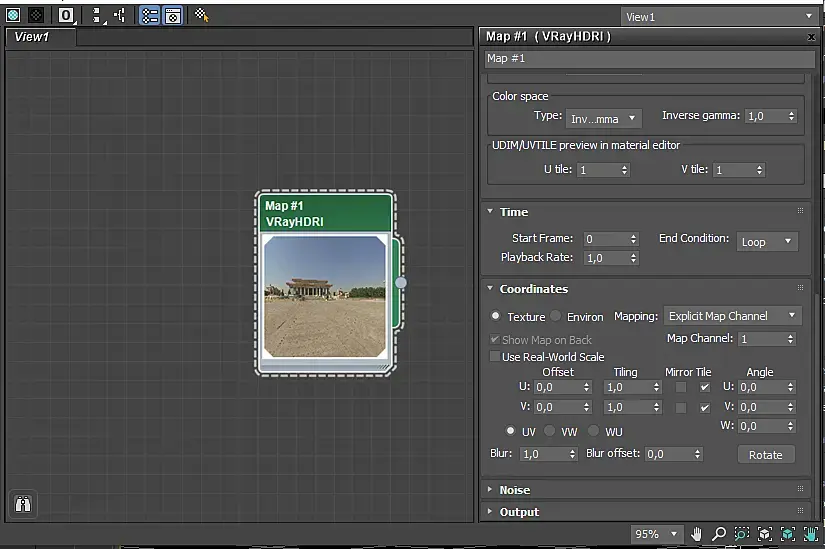Click the Pan hand tool
Screen dimensions: 825x549
tap(697, 535)
